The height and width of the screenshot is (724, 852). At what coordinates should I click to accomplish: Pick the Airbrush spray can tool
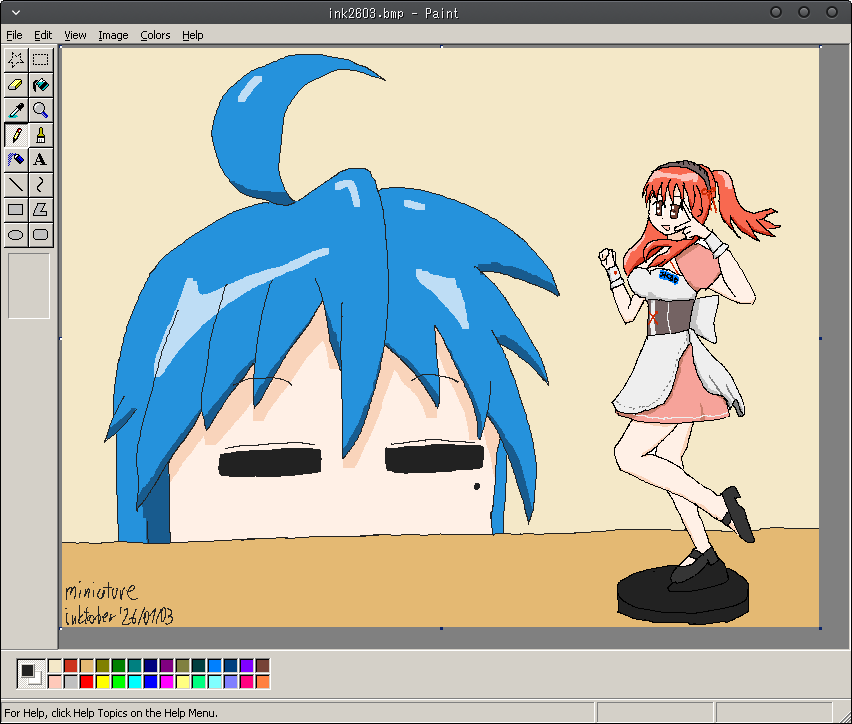point(16,160)
